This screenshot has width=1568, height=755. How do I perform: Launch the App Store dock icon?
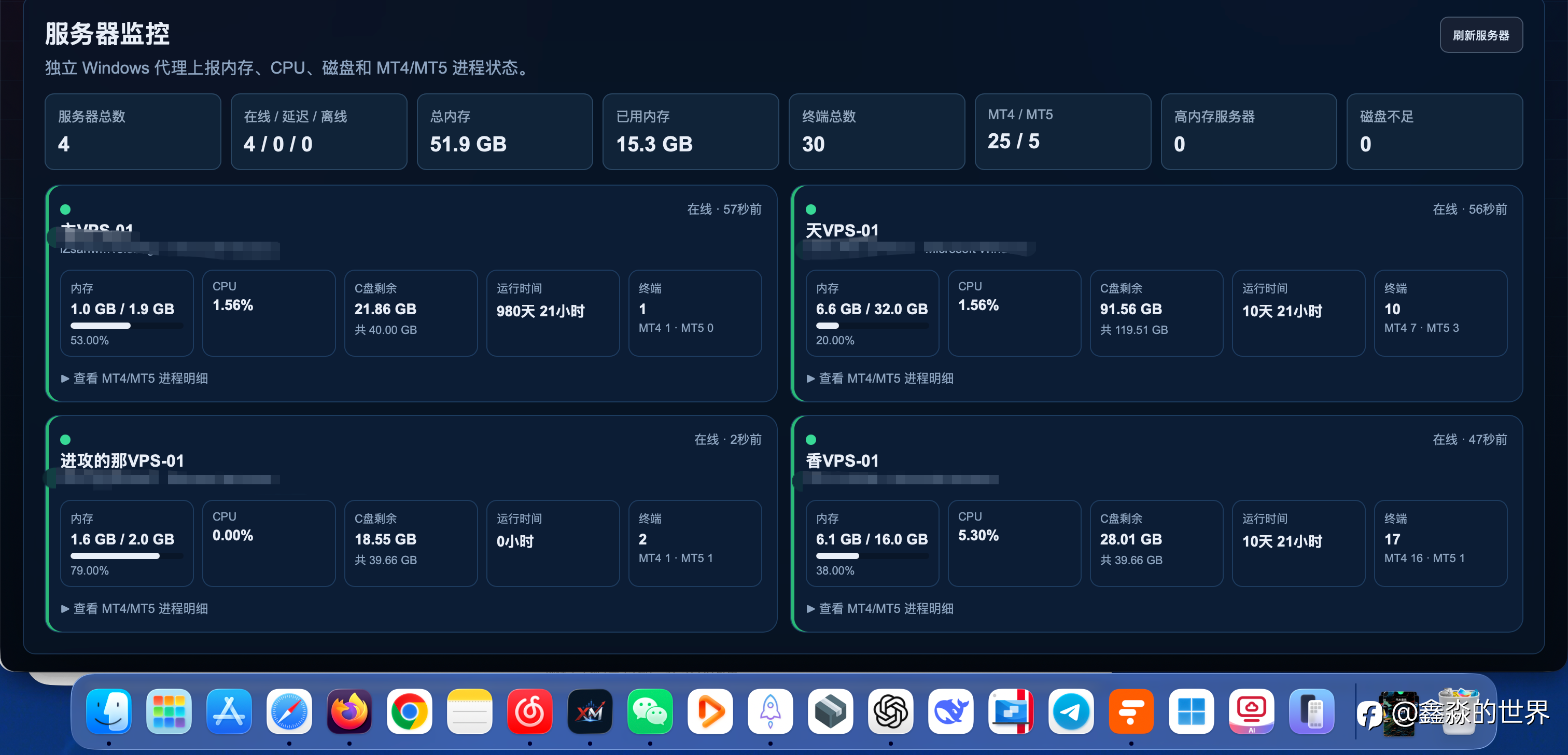[229, 711]
